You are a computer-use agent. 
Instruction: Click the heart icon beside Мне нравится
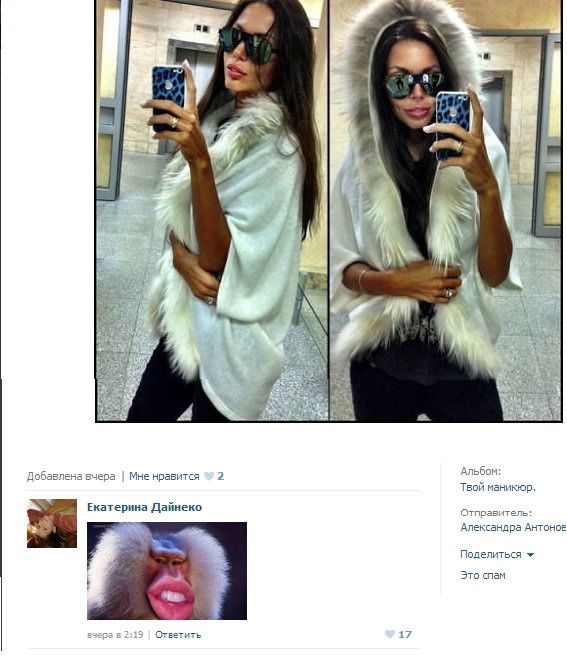208,476
